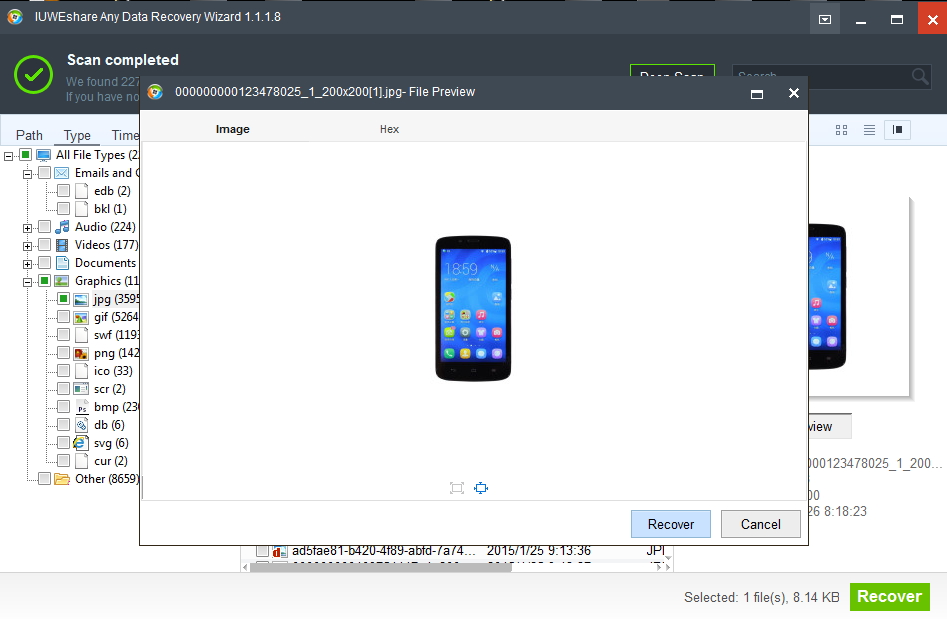Image resolution: width=947 pixels, height=619 pixels.
Task: Click the Audio category music icon
Action: click(62, 227)
